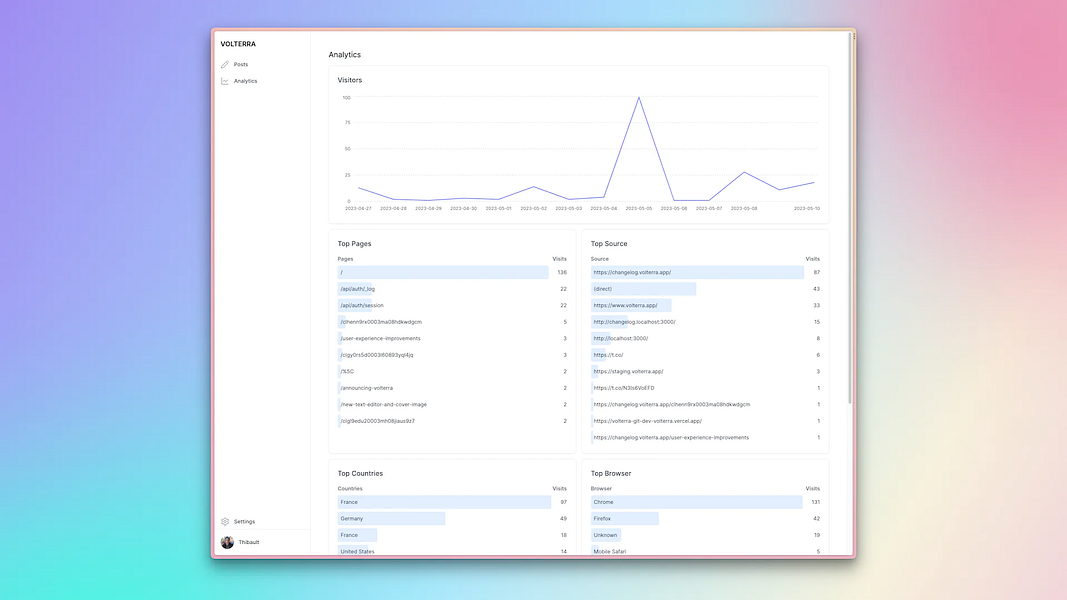Select the France row with 18 visits
This screenshot has width=1067, height=600.
coord(452,535)
